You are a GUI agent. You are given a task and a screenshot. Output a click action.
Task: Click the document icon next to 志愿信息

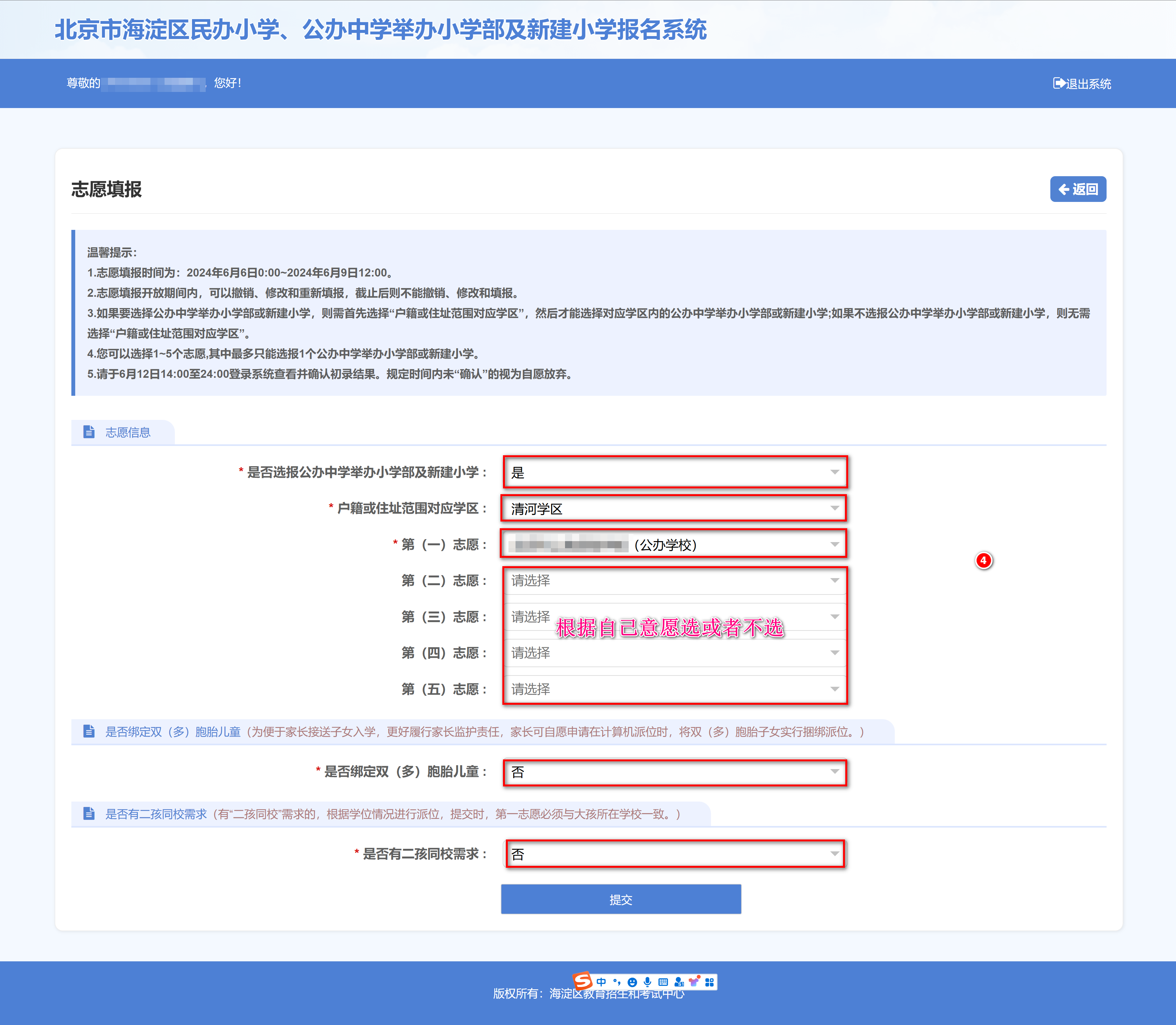click(x=89, y=432)
